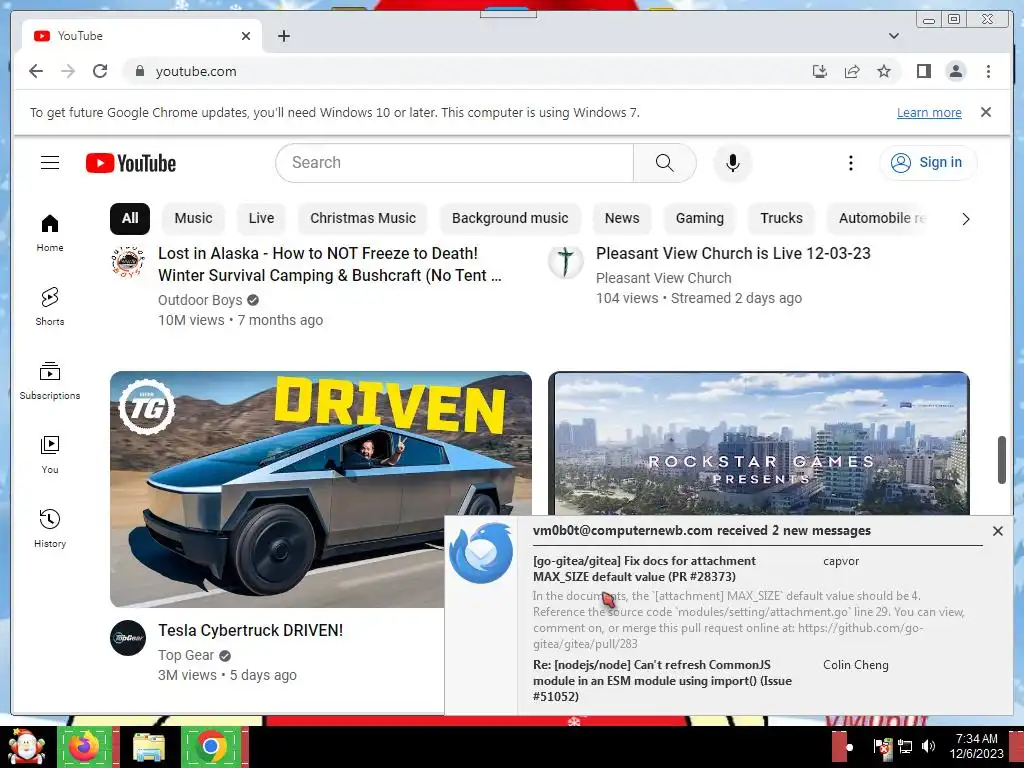Screen dimensions: 1024x768
Task: Open Start menu Santa icon
Action: click(26, 747)
